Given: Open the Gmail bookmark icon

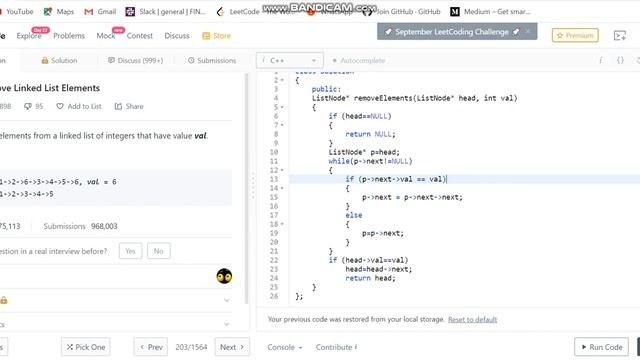Looking at the screenshot, I should coord(89,12).
